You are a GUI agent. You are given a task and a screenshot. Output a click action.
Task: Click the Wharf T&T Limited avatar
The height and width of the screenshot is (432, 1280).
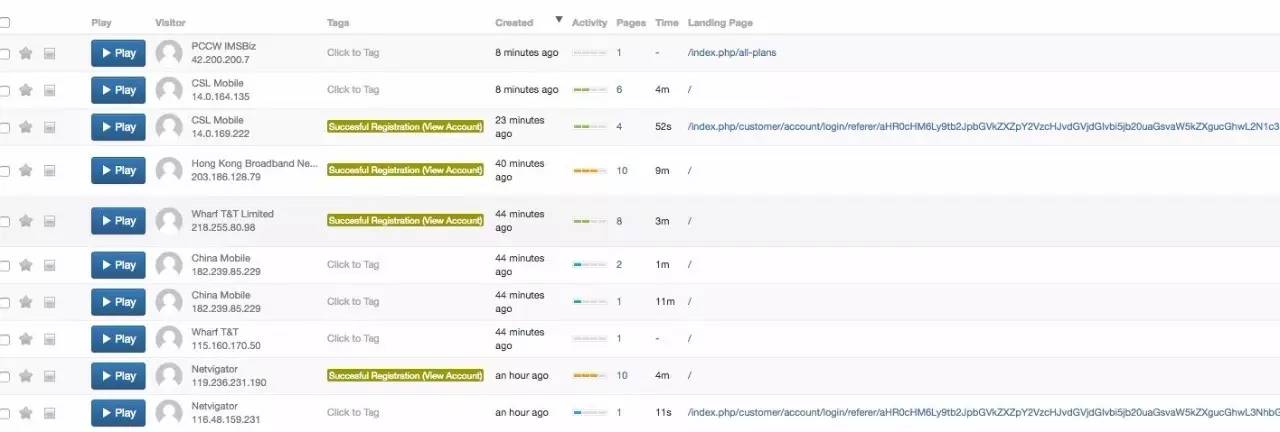pos(169,220)
